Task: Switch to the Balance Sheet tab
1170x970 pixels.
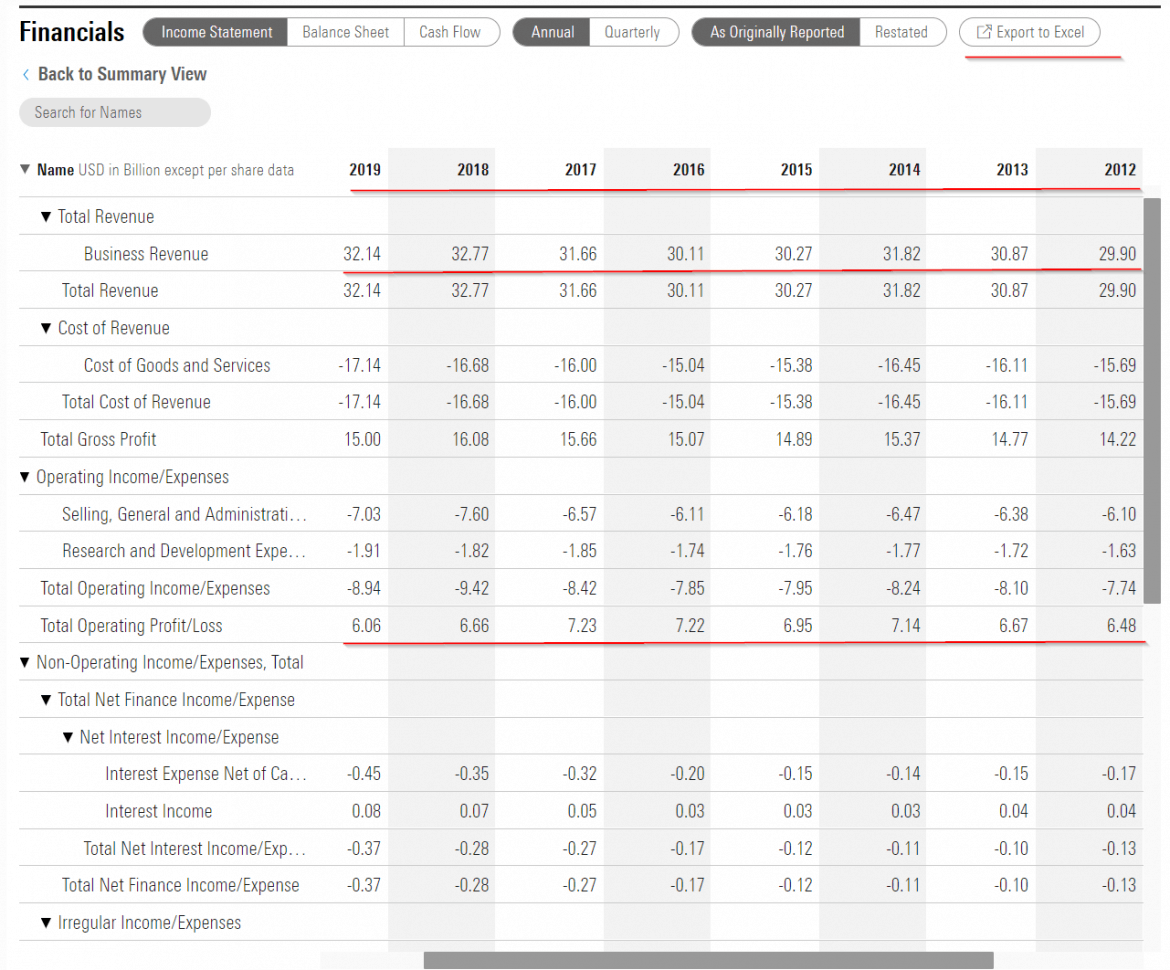Action: 345,31
